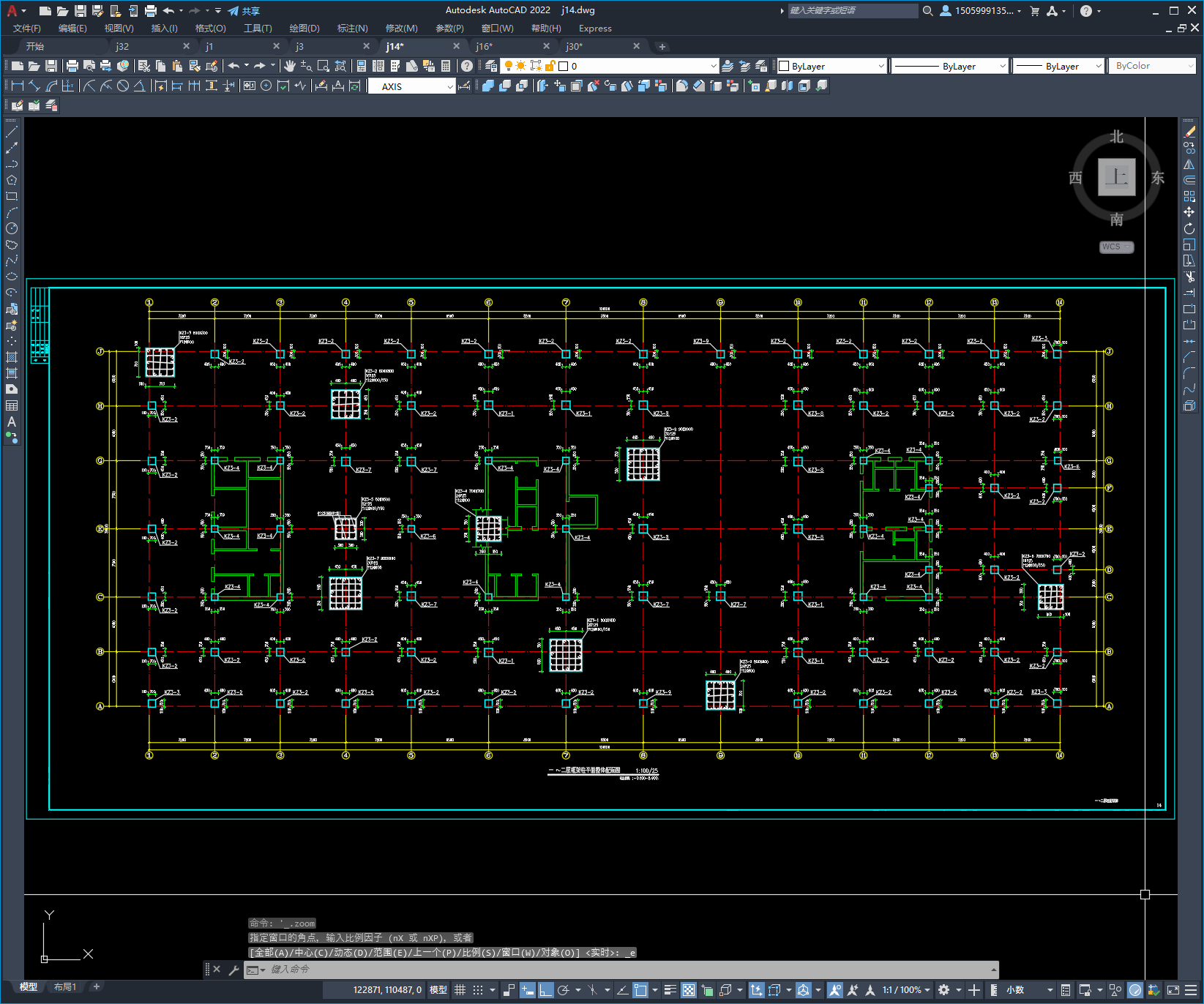Click the Cut to clipboard icon
This screenshot has width=1204, height=1004.
click(x=144, y=66)
